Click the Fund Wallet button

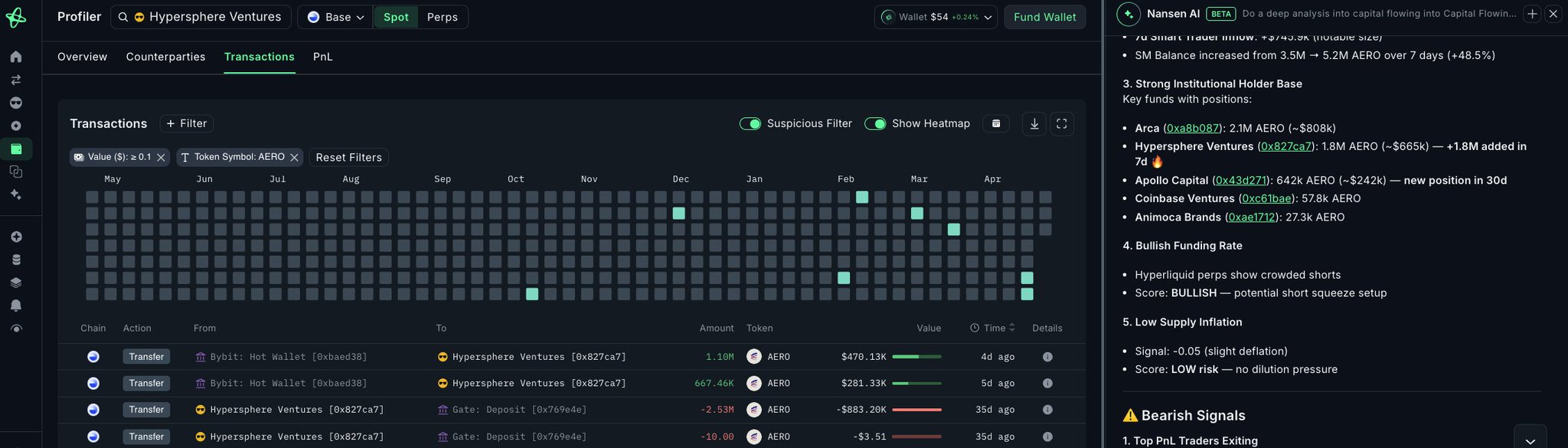(x=1044, y=17)
